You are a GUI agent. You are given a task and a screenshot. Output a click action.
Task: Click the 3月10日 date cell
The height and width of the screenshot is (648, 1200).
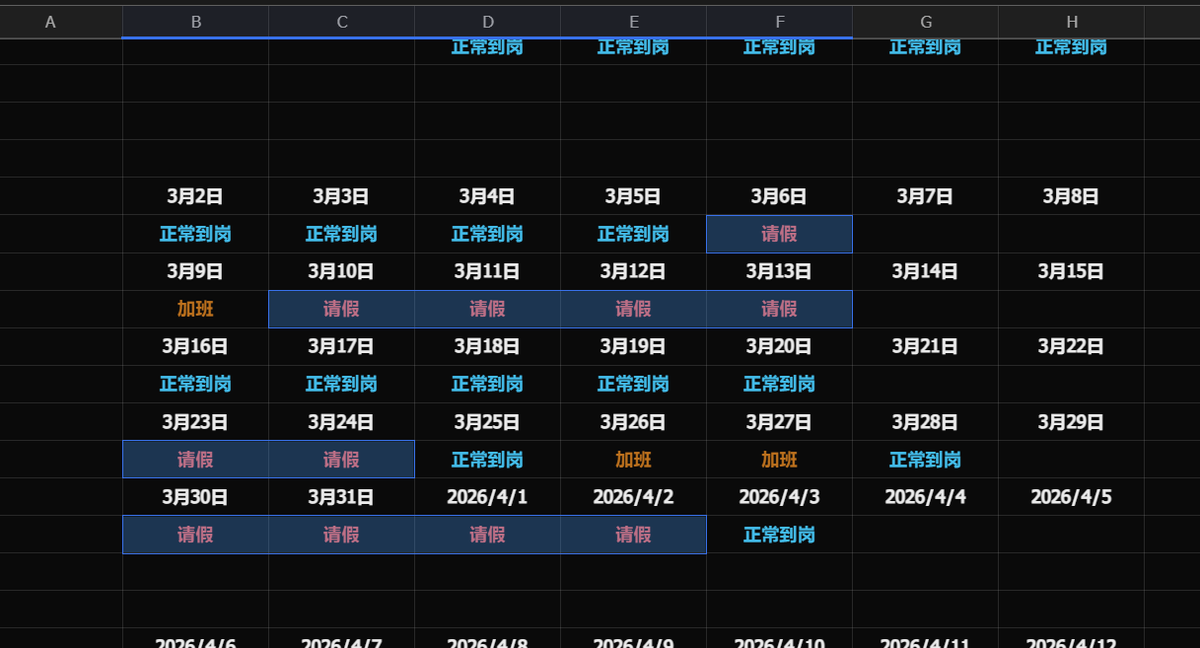[342, 271]
